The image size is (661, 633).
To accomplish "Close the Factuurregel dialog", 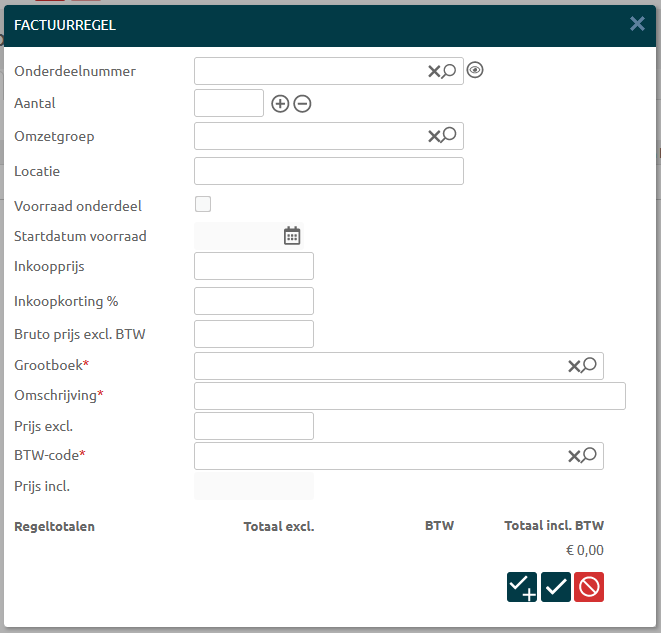I will click(x=637, y=24).
